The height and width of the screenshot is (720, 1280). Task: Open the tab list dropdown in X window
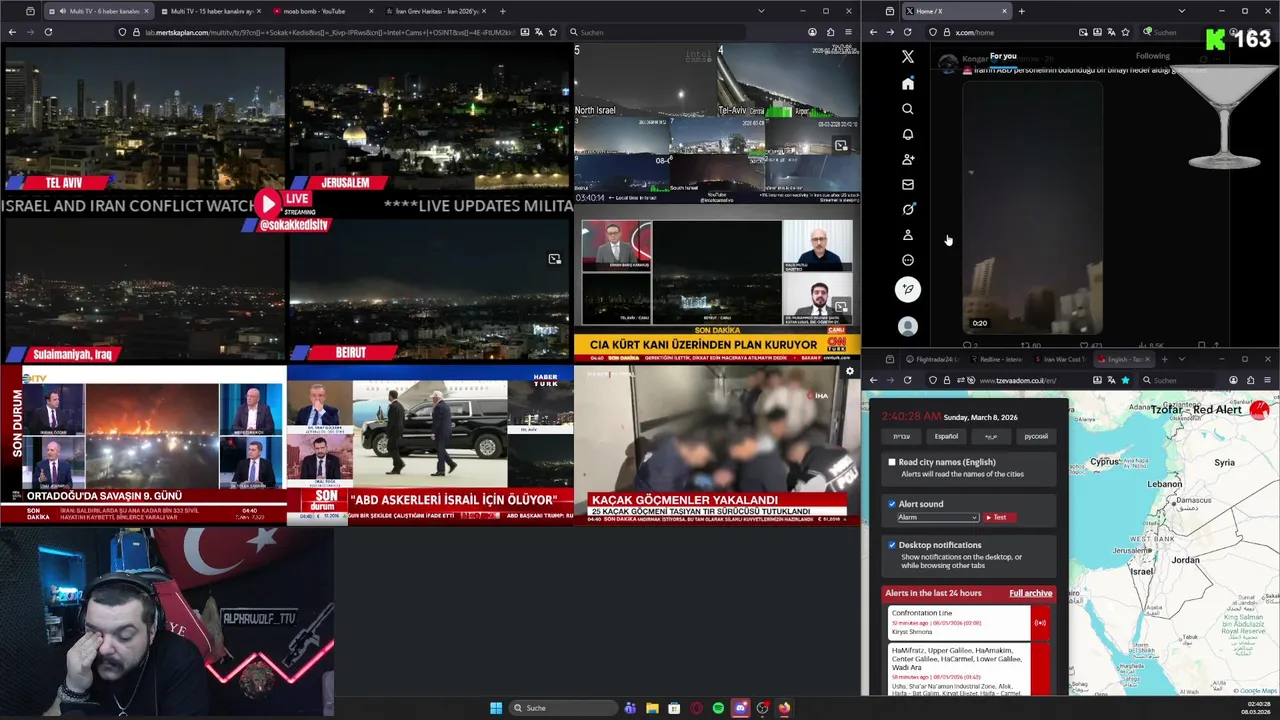[1181, 11]
